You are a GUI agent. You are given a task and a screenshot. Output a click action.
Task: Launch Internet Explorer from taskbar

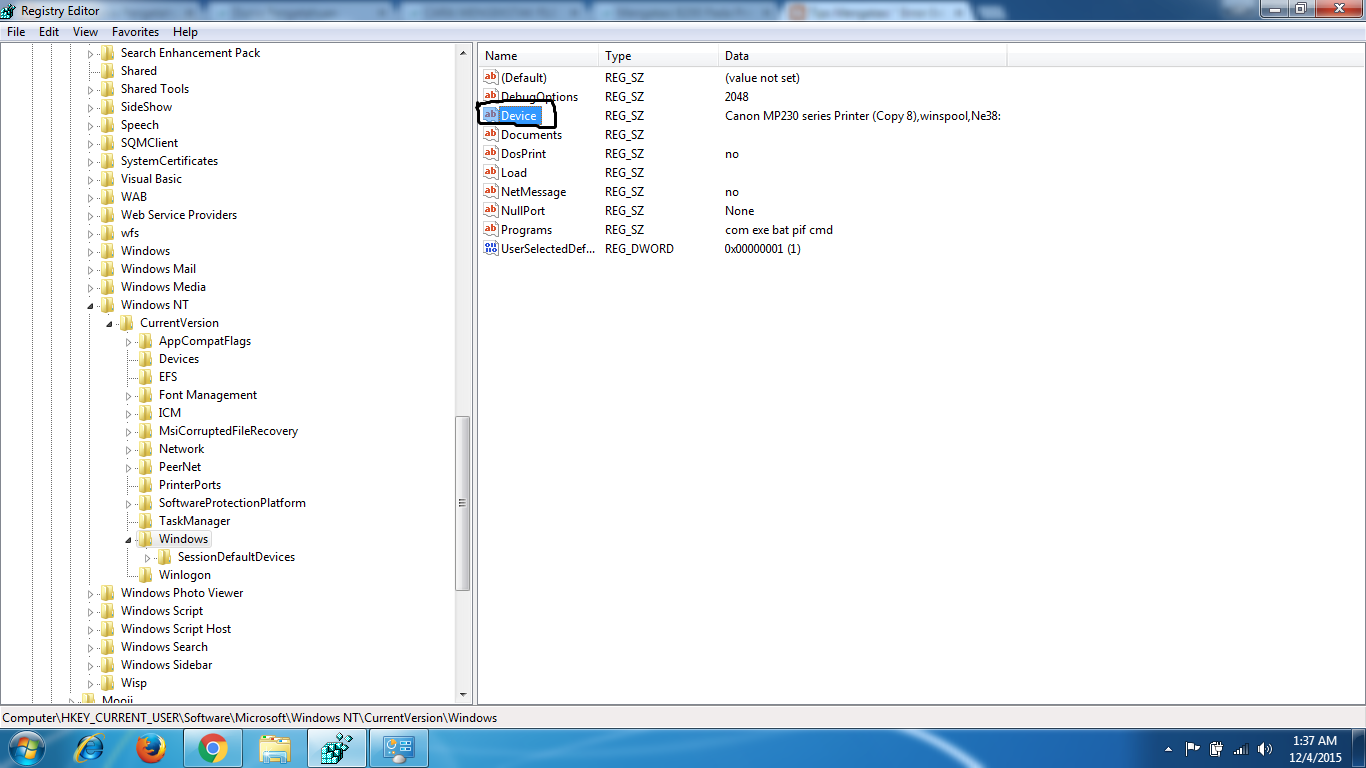click(91, 748)
